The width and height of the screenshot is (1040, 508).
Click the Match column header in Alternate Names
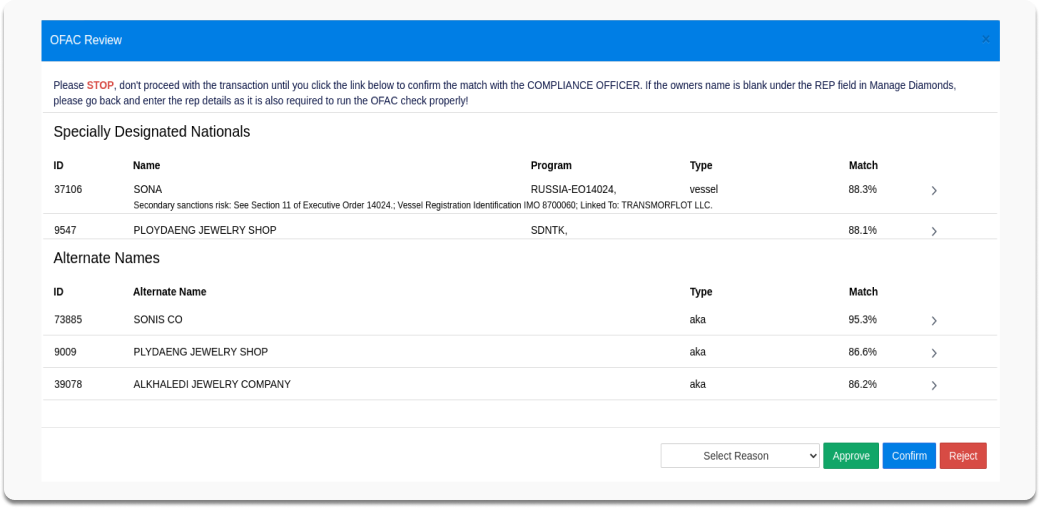863,292
